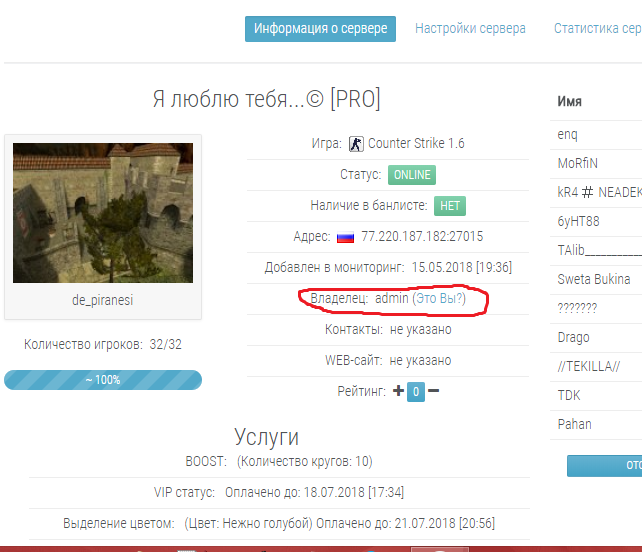Click the rating plus icon
Viewport: 642px width, 552px height.
coord(398,391)
